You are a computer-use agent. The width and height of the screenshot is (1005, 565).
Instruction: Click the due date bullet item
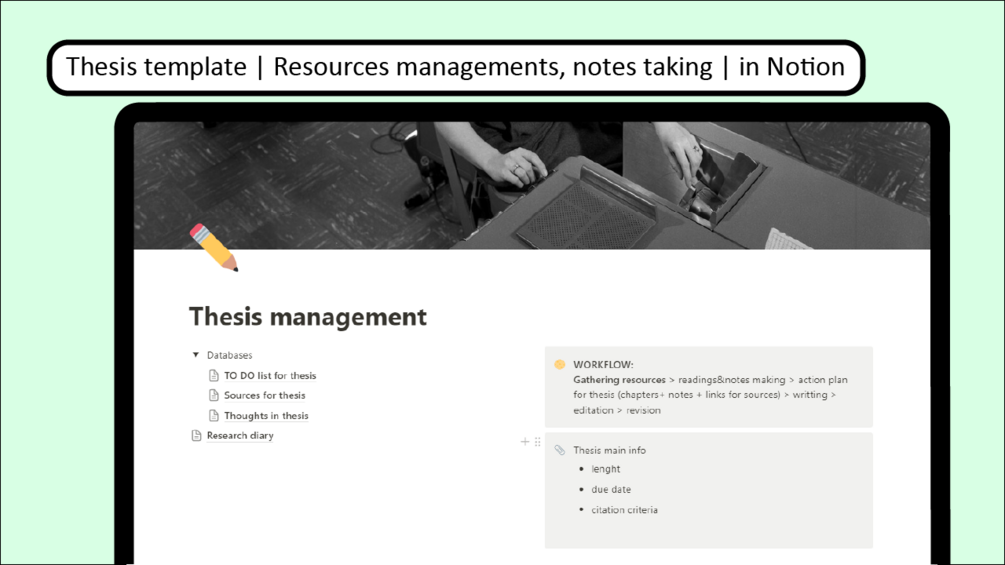[x=611, y=489]
